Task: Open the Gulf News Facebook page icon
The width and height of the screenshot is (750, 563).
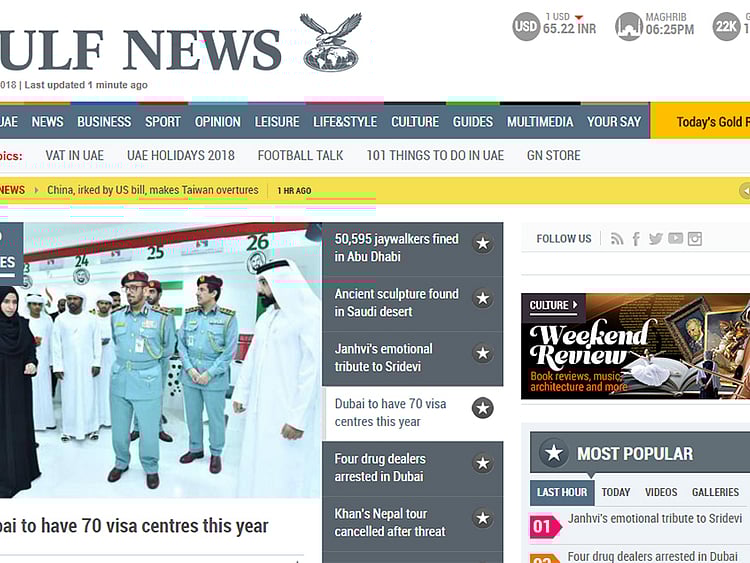Action: tap(636, 239)
